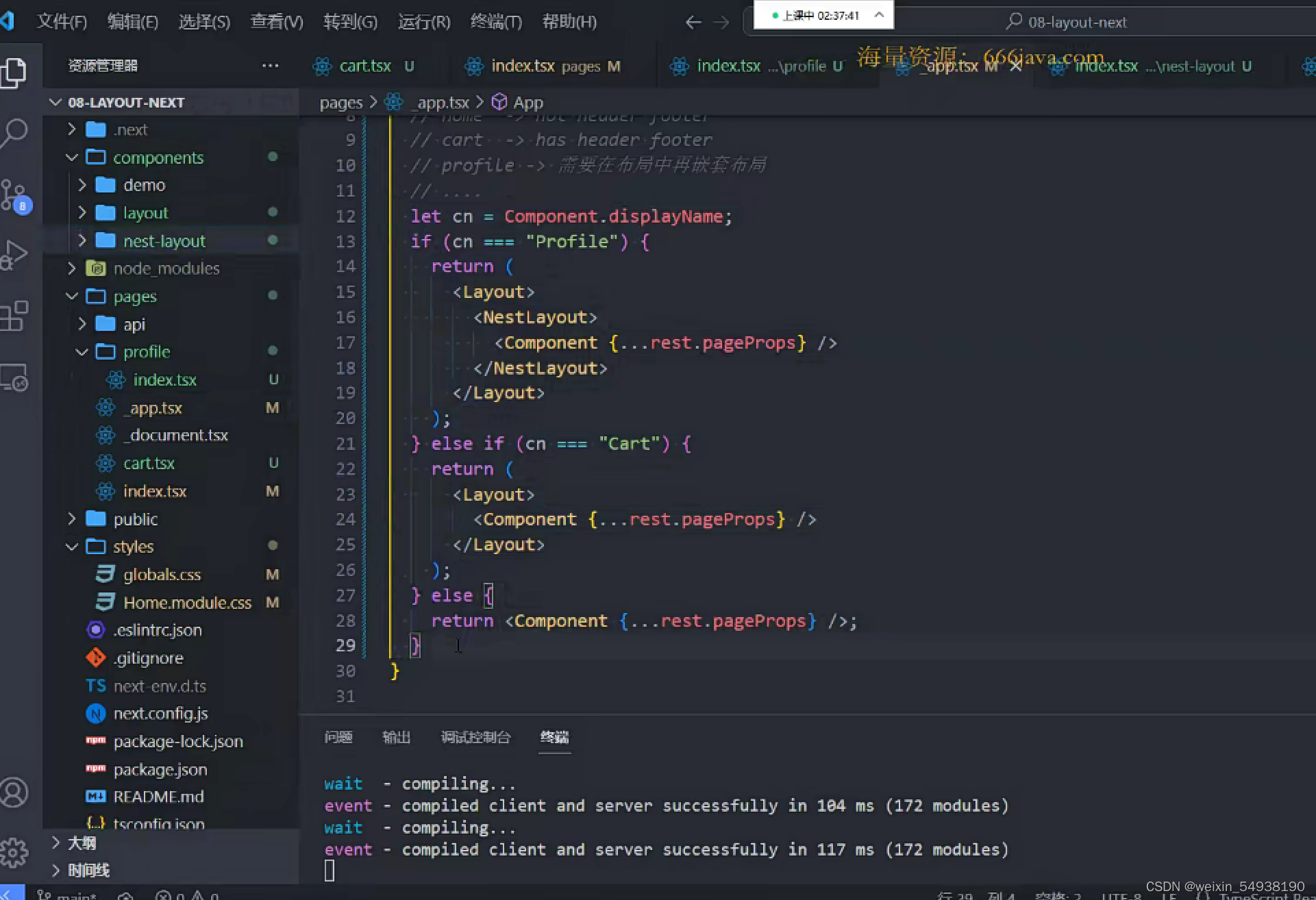This screenshot has width=1316, height=900.
Task: Click the explorer more actions ellipsis
Action: point(270,66)
